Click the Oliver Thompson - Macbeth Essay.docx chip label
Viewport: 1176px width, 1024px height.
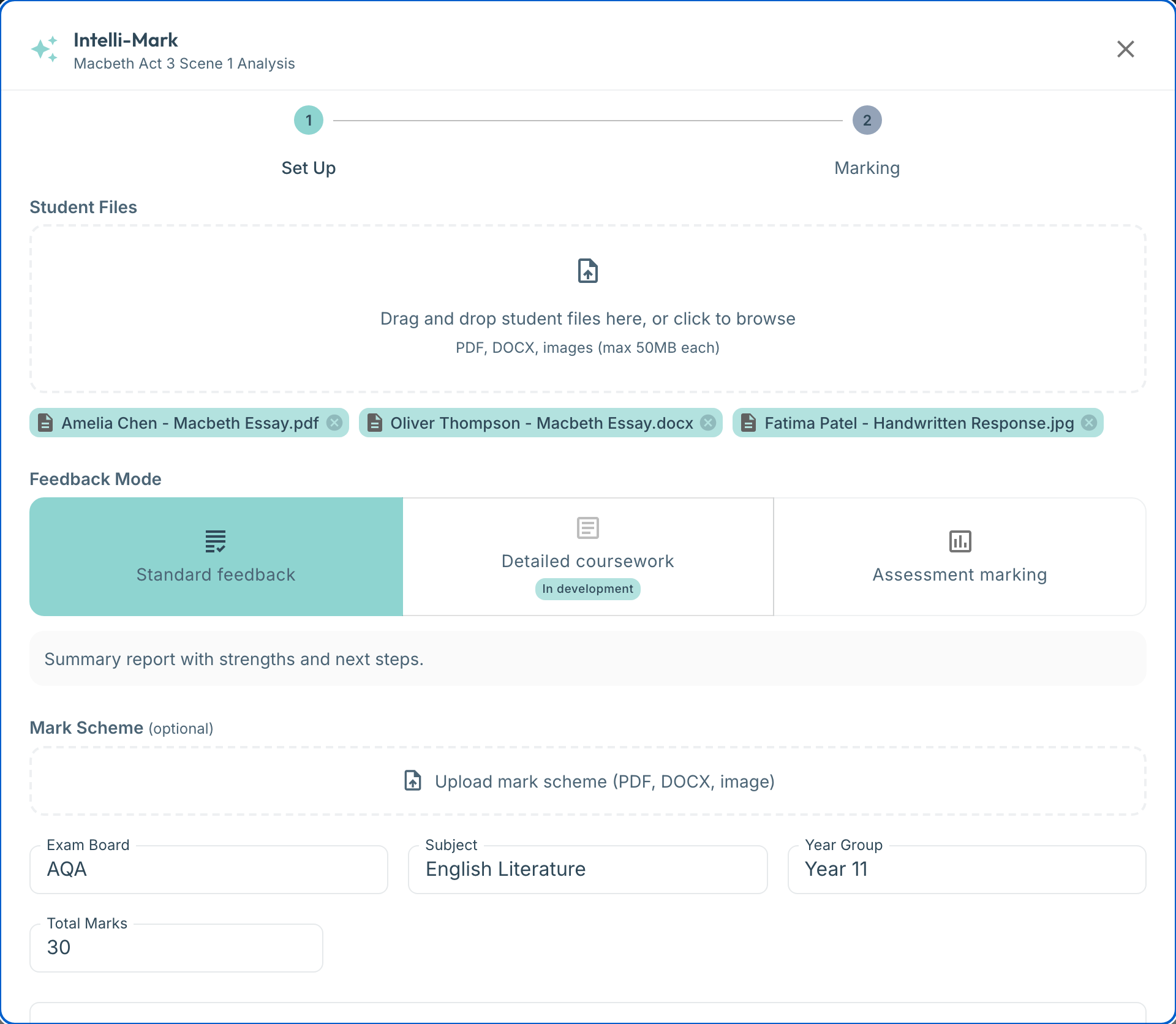click(542, 423)
